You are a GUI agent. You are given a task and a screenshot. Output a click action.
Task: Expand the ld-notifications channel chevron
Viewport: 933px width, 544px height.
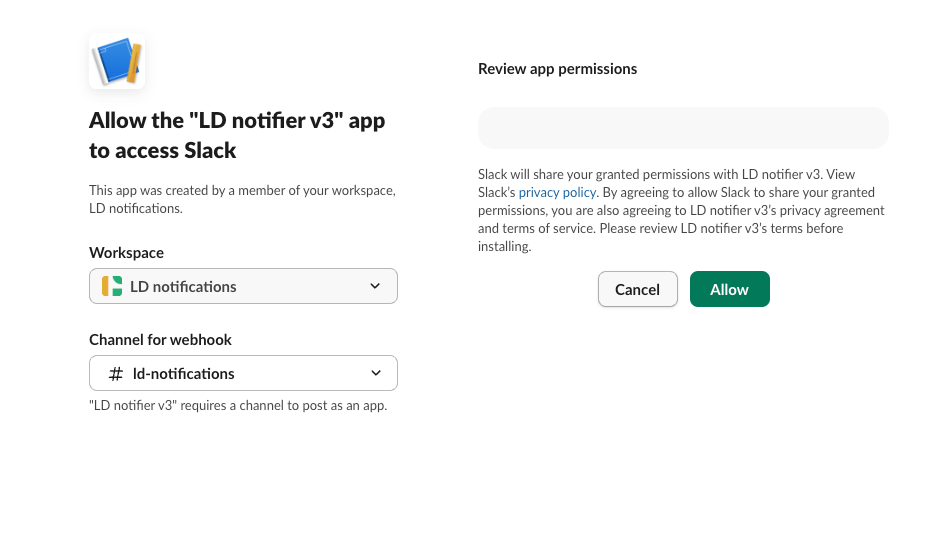(x=375, y=373)
